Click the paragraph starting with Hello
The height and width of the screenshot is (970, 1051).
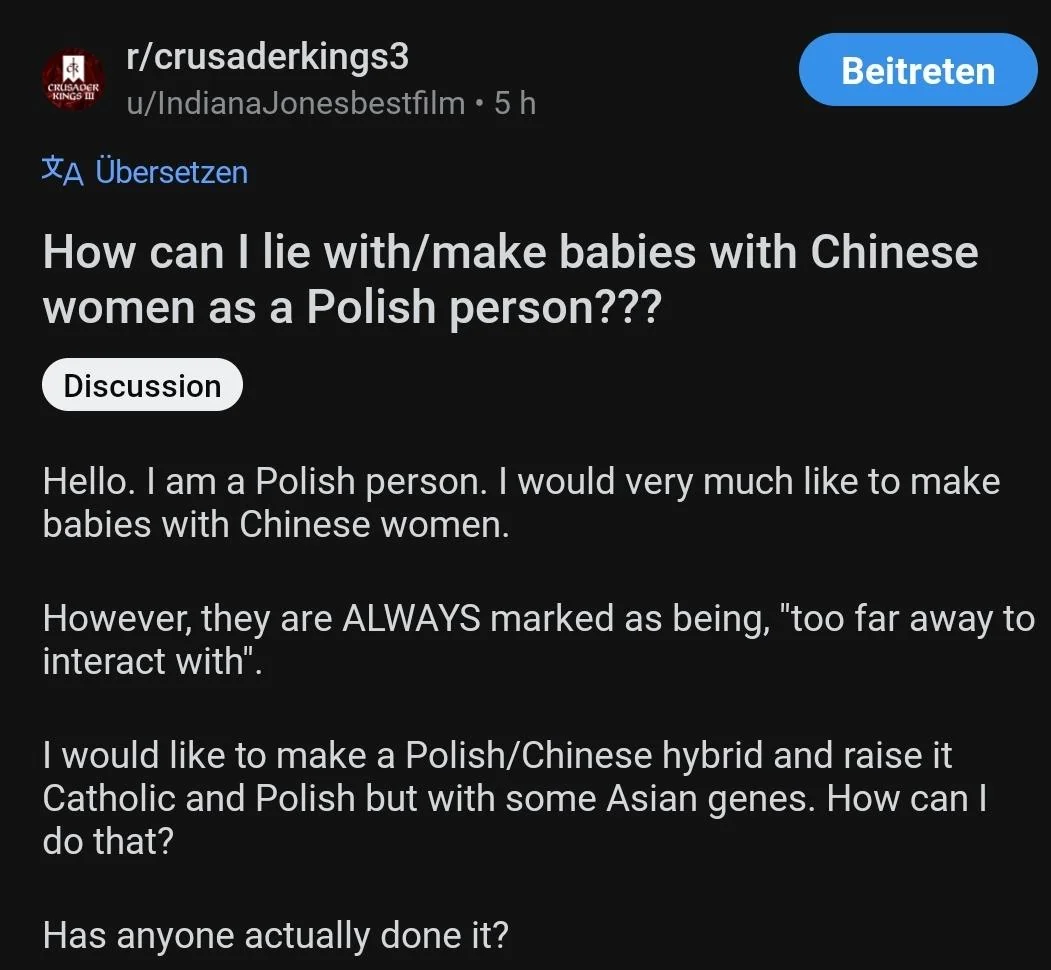pyautogui.click(x=520, y=502)
